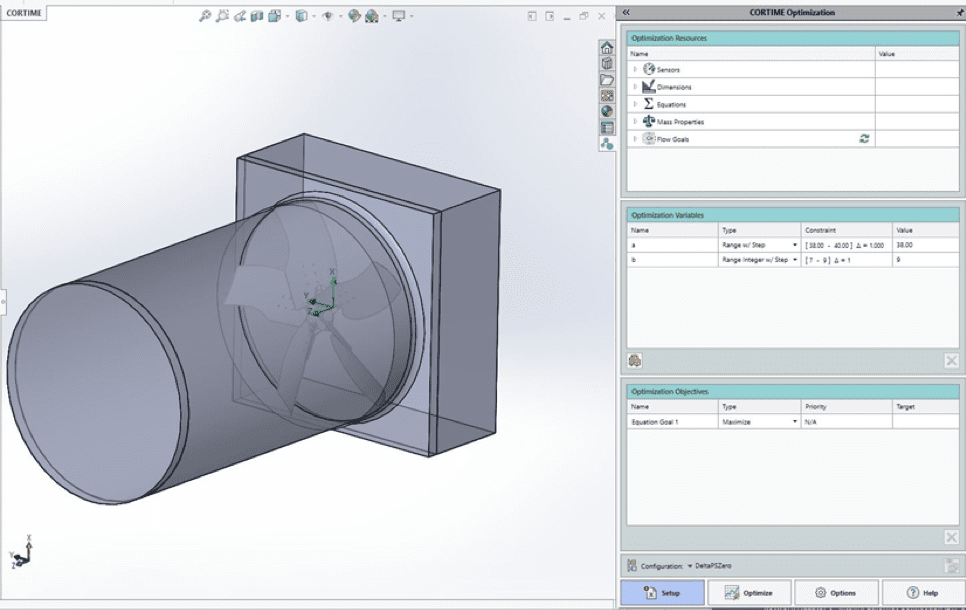Switch to the Optimize tab

[x=749, y=593]
